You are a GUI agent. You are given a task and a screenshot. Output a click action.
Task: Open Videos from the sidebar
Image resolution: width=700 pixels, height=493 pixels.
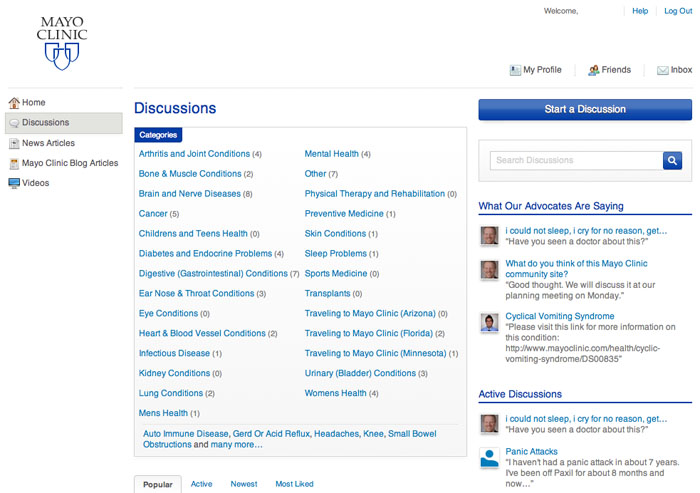click(x=36, y=183)
